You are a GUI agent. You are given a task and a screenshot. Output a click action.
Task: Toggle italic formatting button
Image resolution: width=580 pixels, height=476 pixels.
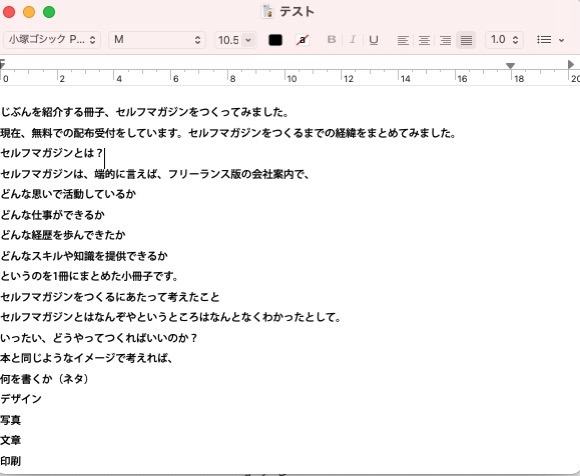(353, 40)
